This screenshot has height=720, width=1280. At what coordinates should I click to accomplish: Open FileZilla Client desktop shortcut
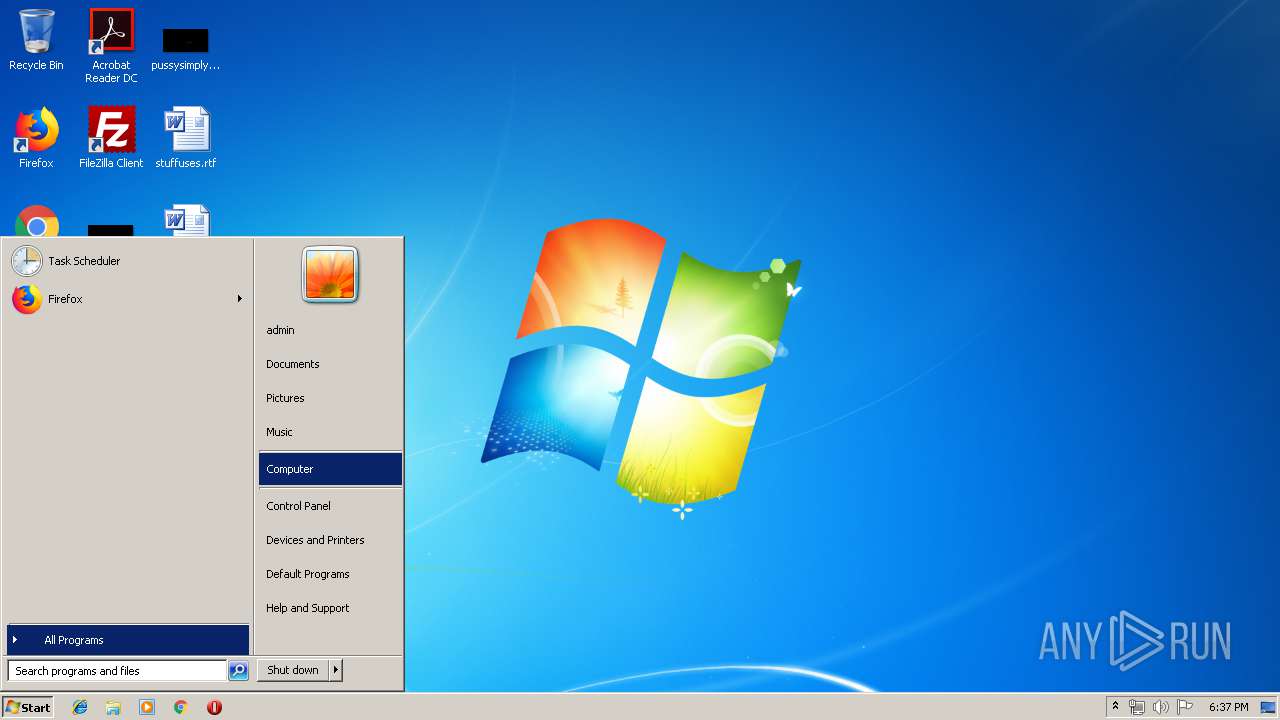tap(111, 138)
